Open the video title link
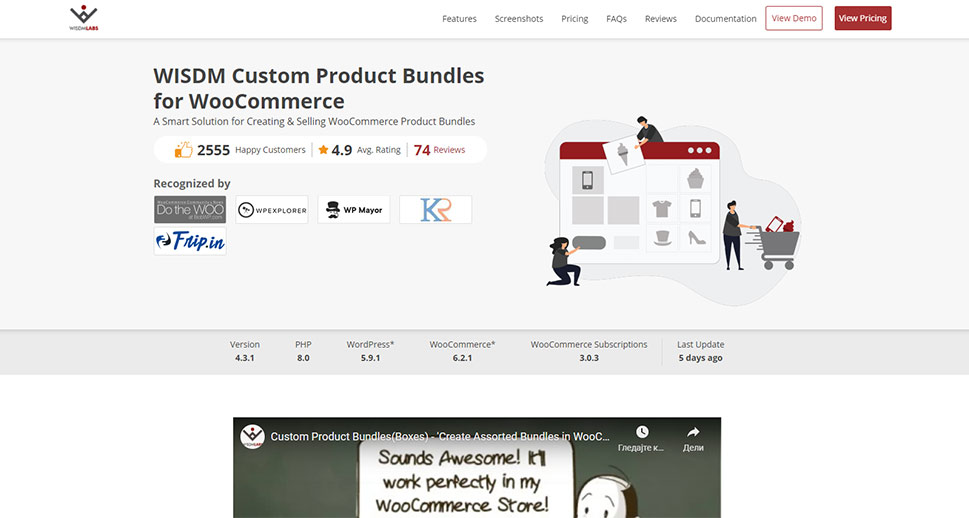Viewport: 969px width, 518px height. click(x=440, y=436)
